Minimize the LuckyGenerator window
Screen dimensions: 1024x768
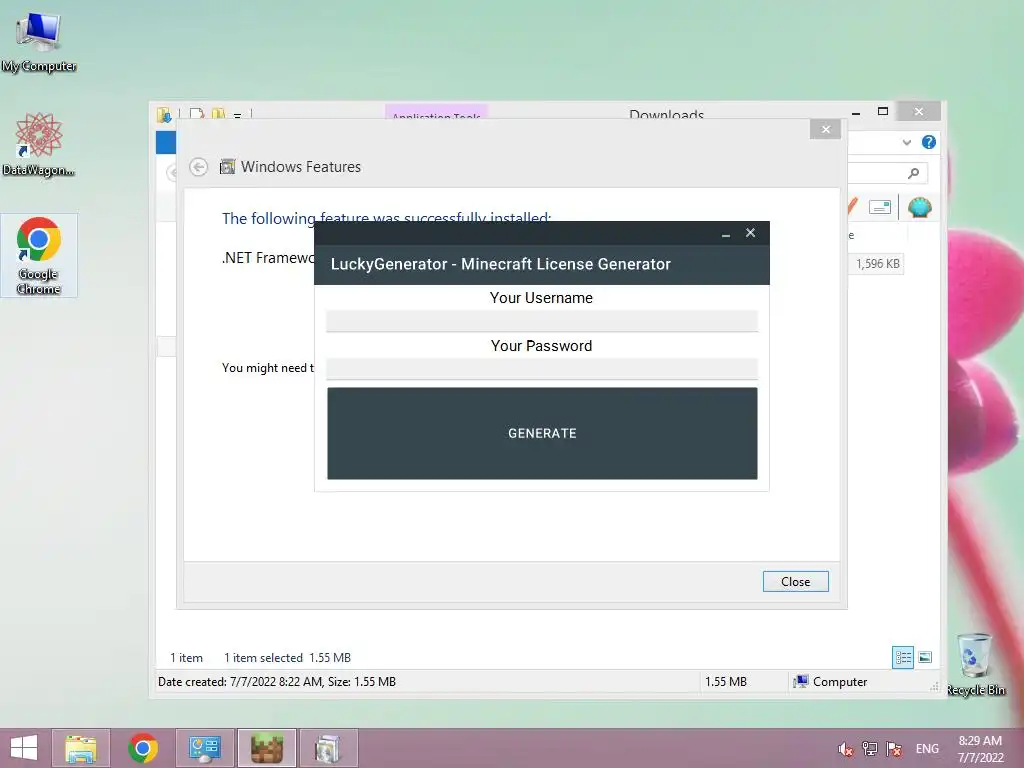coord(726,233)
